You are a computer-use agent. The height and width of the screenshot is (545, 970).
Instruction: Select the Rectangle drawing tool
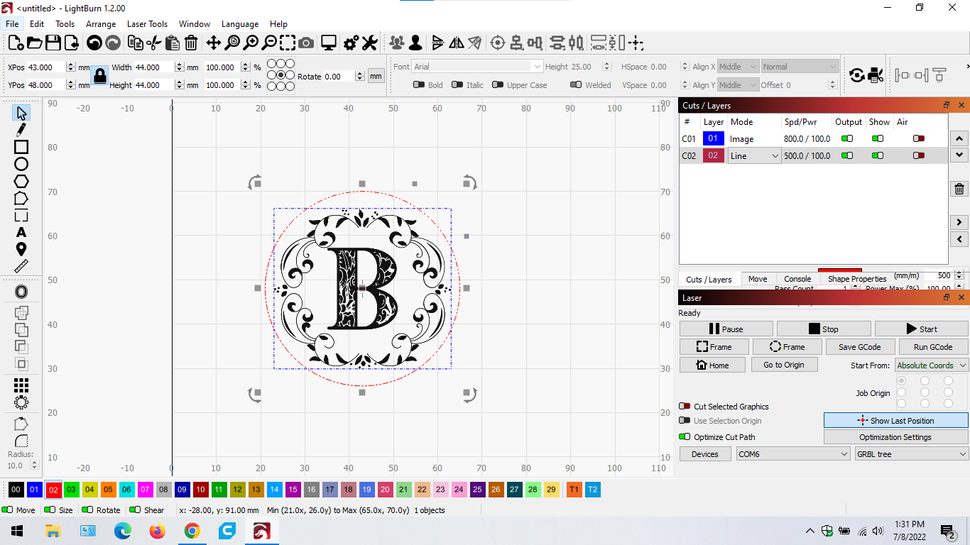21,147
